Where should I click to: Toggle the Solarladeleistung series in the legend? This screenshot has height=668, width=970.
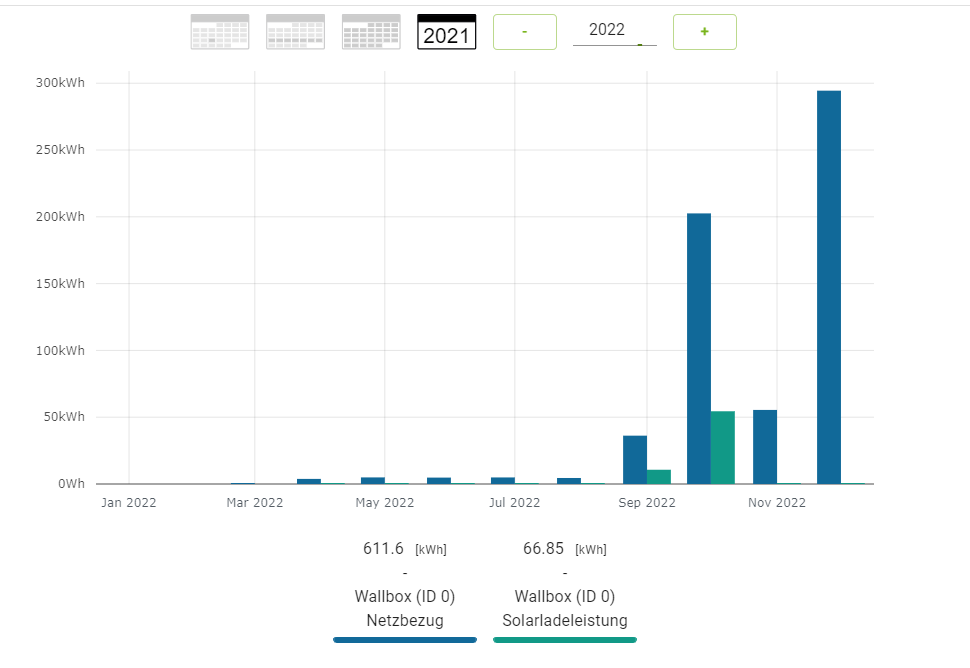(x=564, y=609)
